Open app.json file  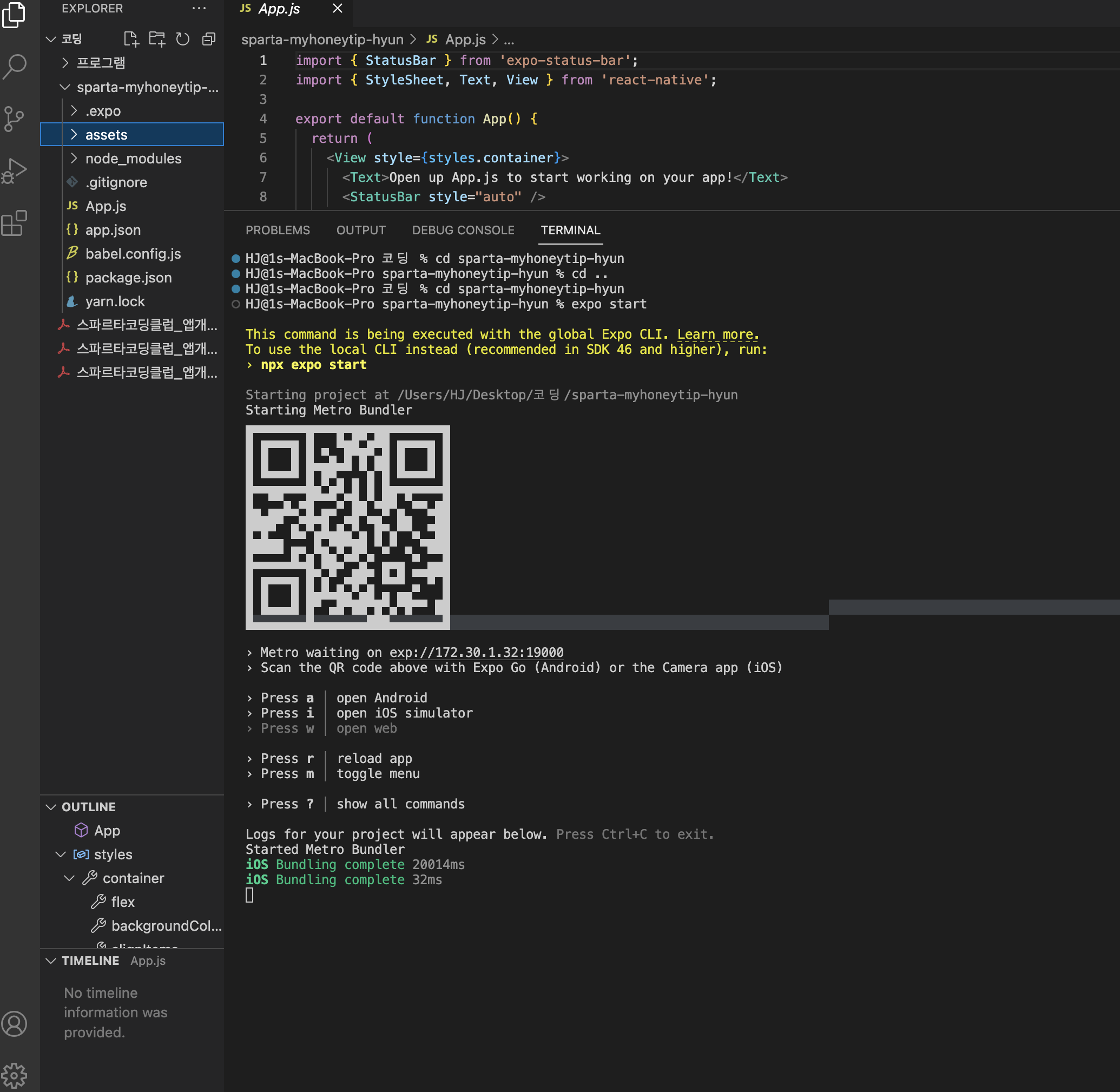click(x=132, y=230)
